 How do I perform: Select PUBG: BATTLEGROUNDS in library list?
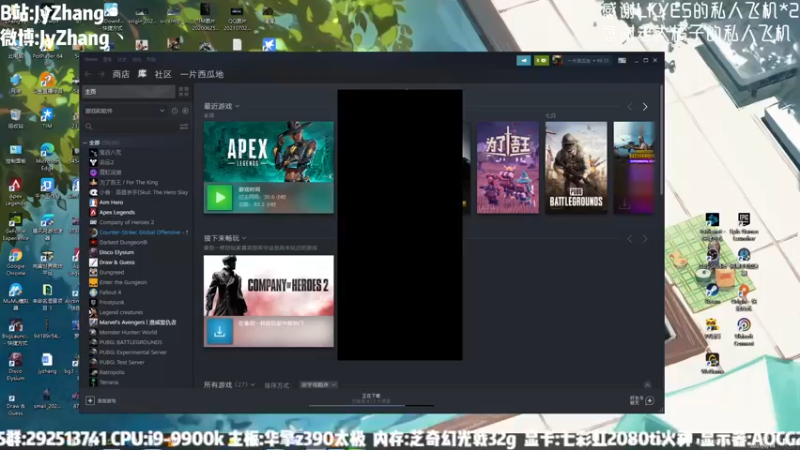(x=131, y=342)
